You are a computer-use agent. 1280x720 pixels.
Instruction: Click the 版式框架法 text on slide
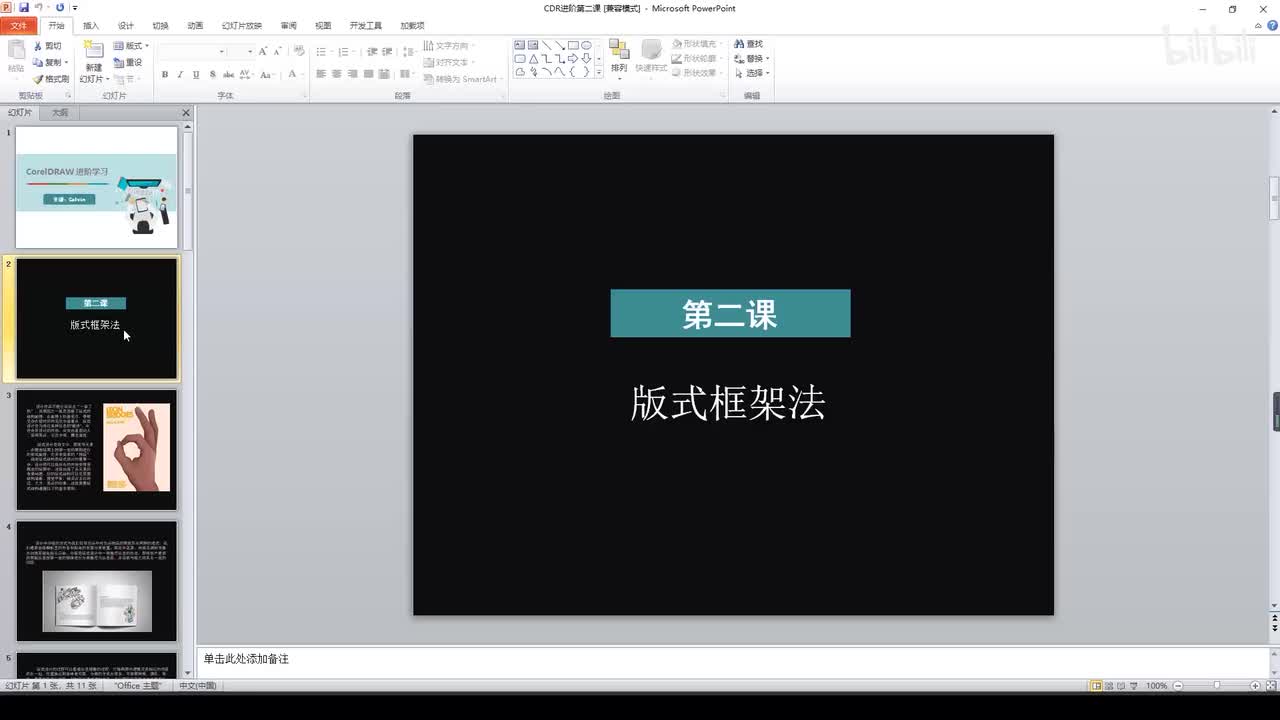point(728,403)
